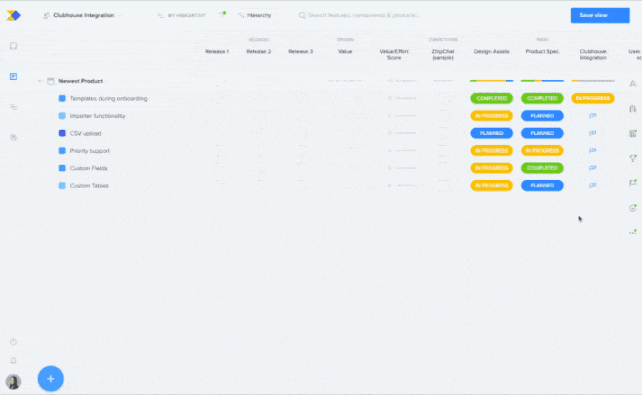The height and width of the screenshot is (395, 642).
Task: Select the Release 3 column header
Action: (301, 52)
